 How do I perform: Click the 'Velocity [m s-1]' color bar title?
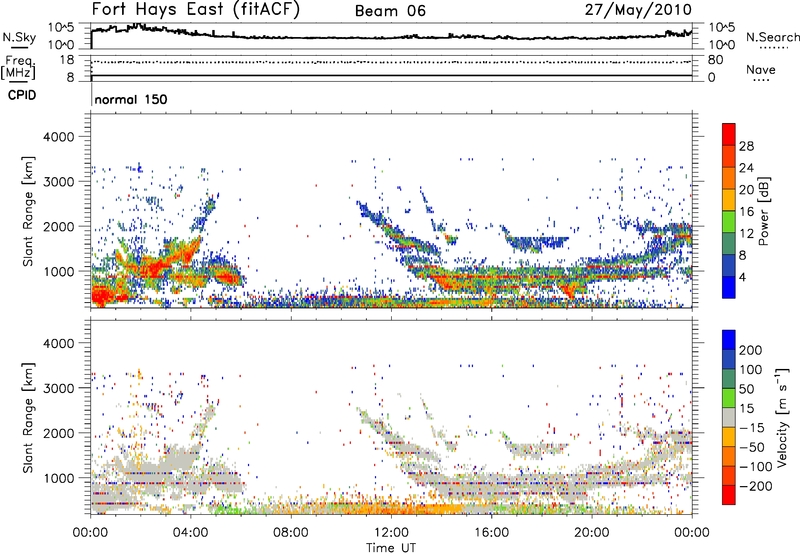783,417
